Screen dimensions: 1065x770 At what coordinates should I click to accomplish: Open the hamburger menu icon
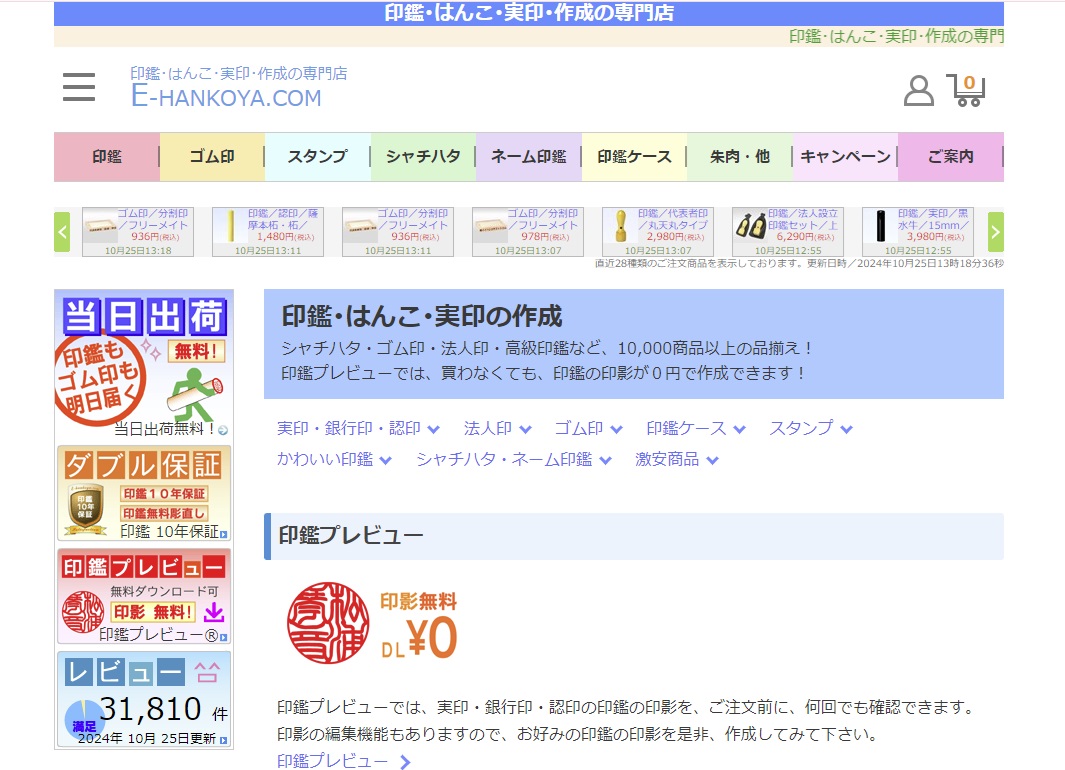point(79,87)
